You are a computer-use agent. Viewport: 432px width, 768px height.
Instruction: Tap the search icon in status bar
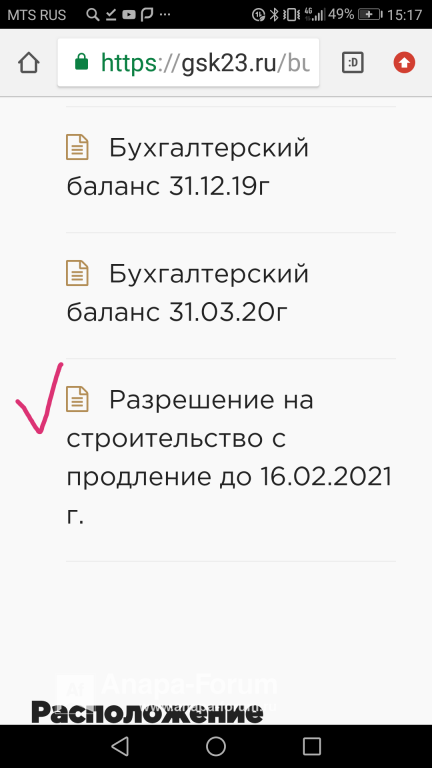[x=92, y=15]
